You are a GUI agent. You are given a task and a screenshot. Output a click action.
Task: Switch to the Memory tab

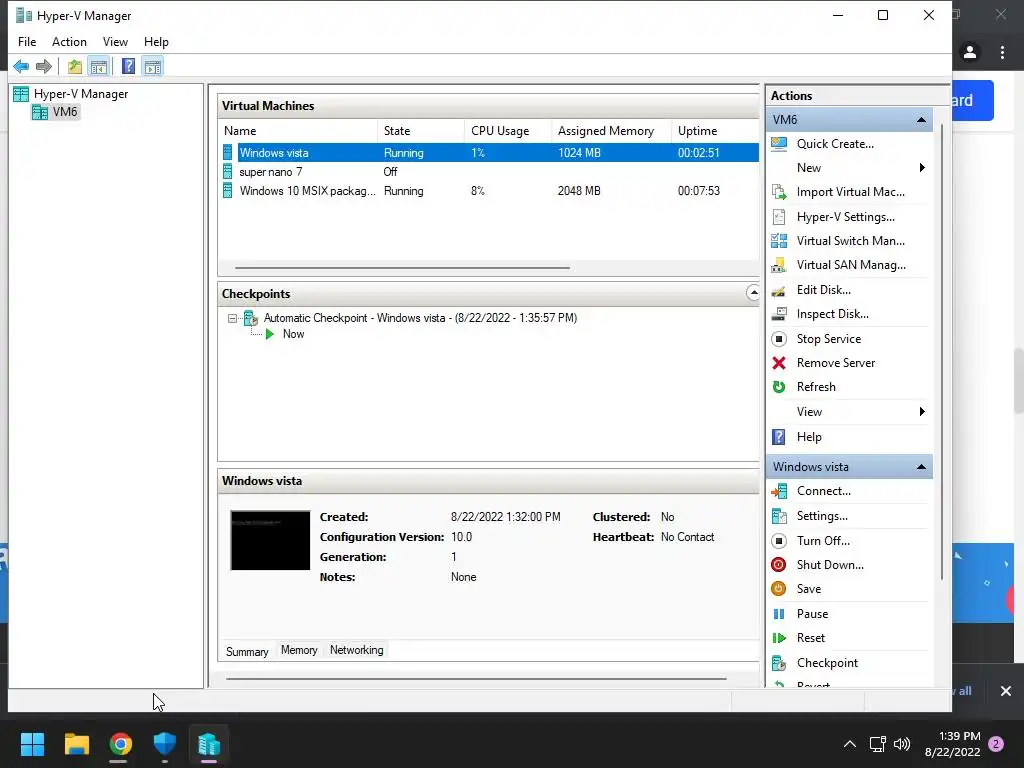point(299,650)
